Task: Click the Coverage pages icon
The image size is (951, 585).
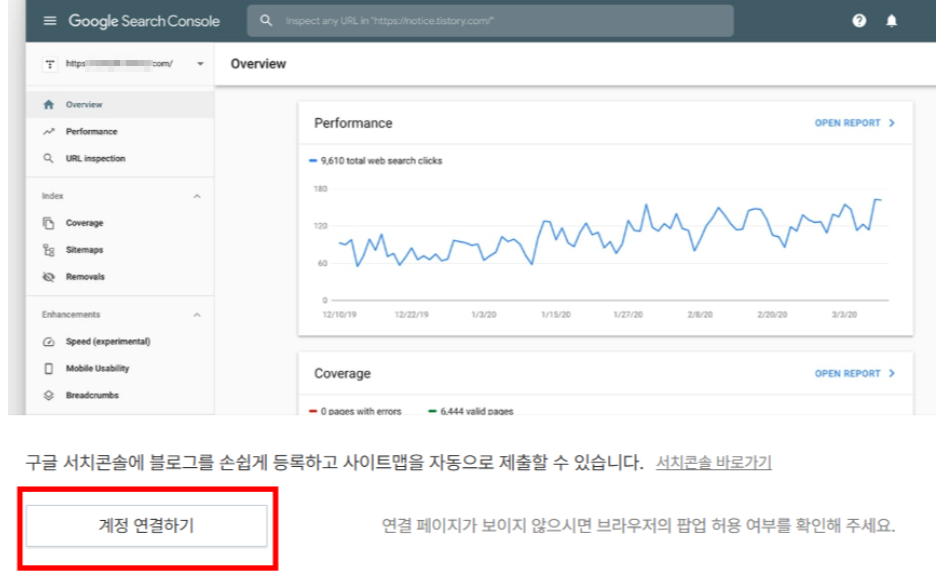Action: coord(49,223)
